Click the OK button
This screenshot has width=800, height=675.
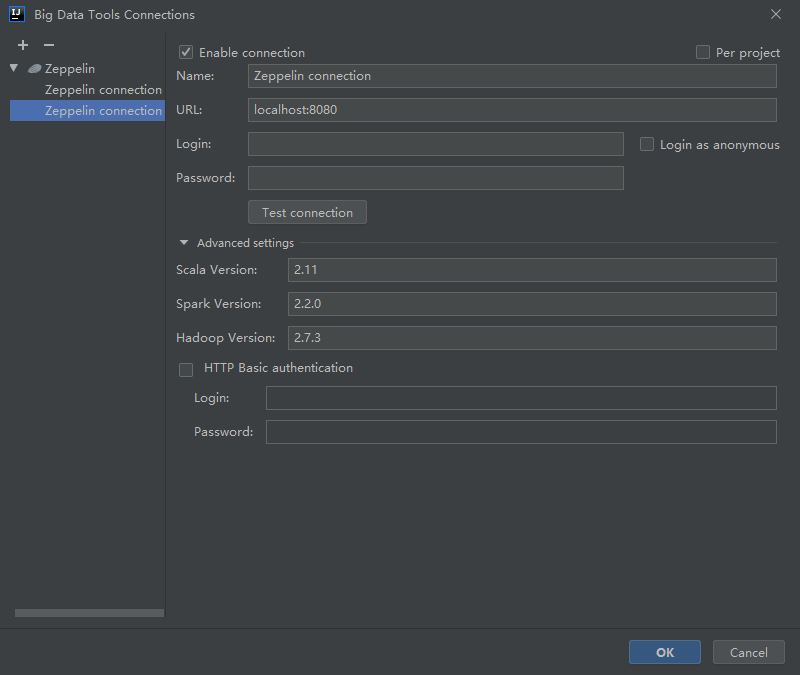(x=664, y=652)
